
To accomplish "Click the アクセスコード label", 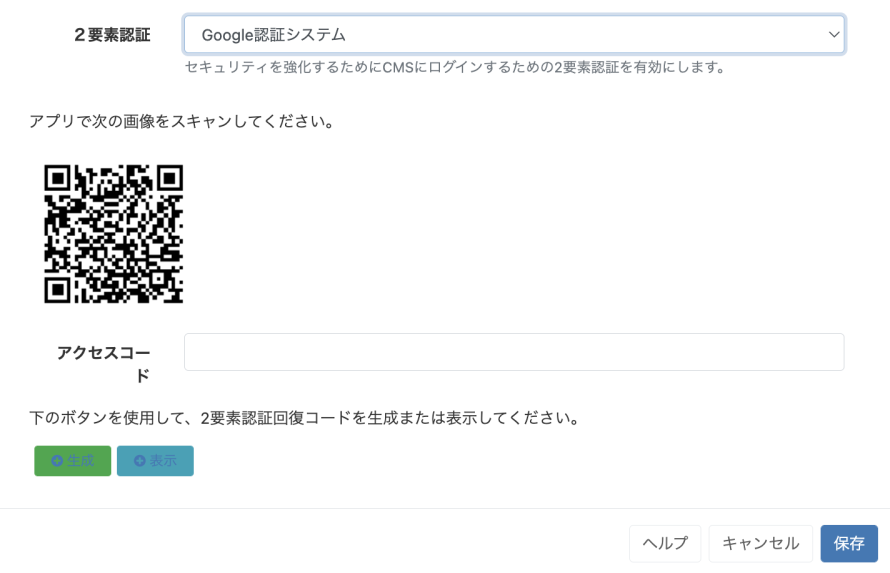I will (x=103, y=364).
